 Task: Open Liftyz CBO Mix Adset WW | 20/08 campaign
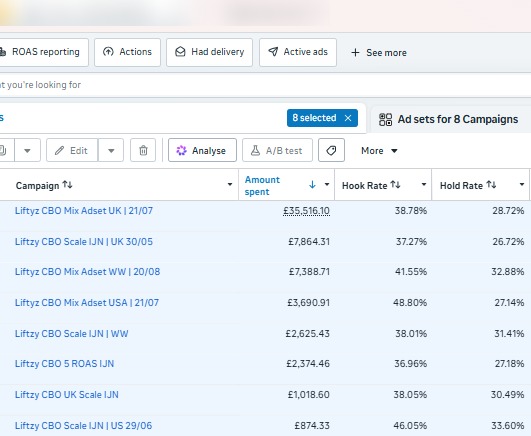tap(87, 272)
